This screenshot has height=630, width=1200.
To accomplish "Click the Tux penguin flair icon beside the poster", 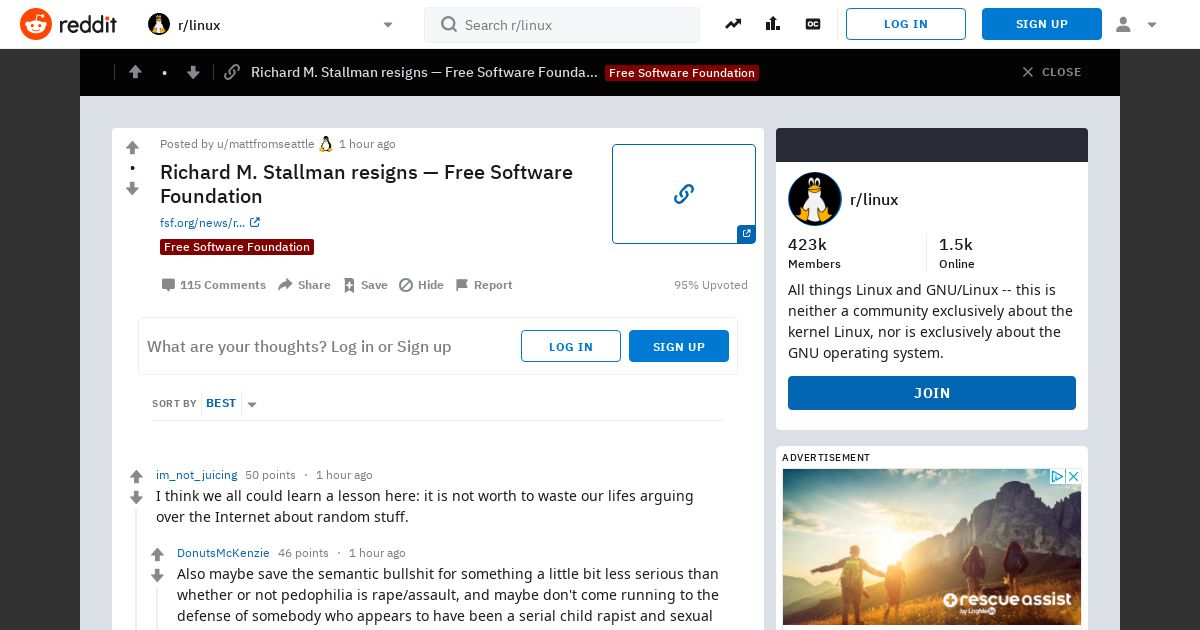I will [325, 144].
